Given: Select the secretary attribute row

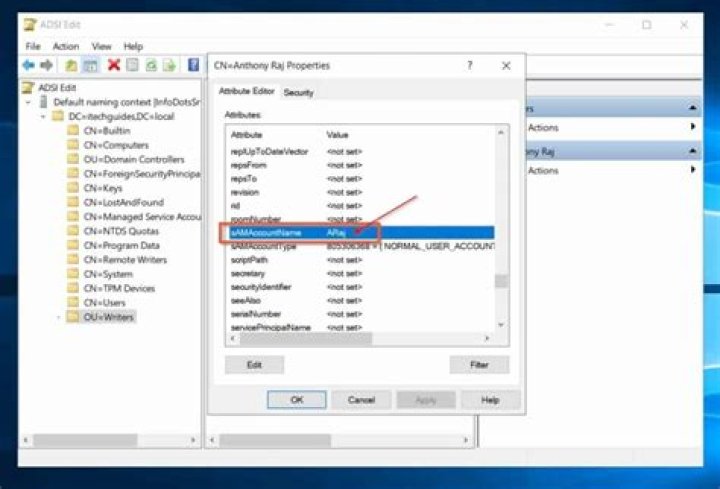Looking at the screenshot, I should [x=362, y=274].
